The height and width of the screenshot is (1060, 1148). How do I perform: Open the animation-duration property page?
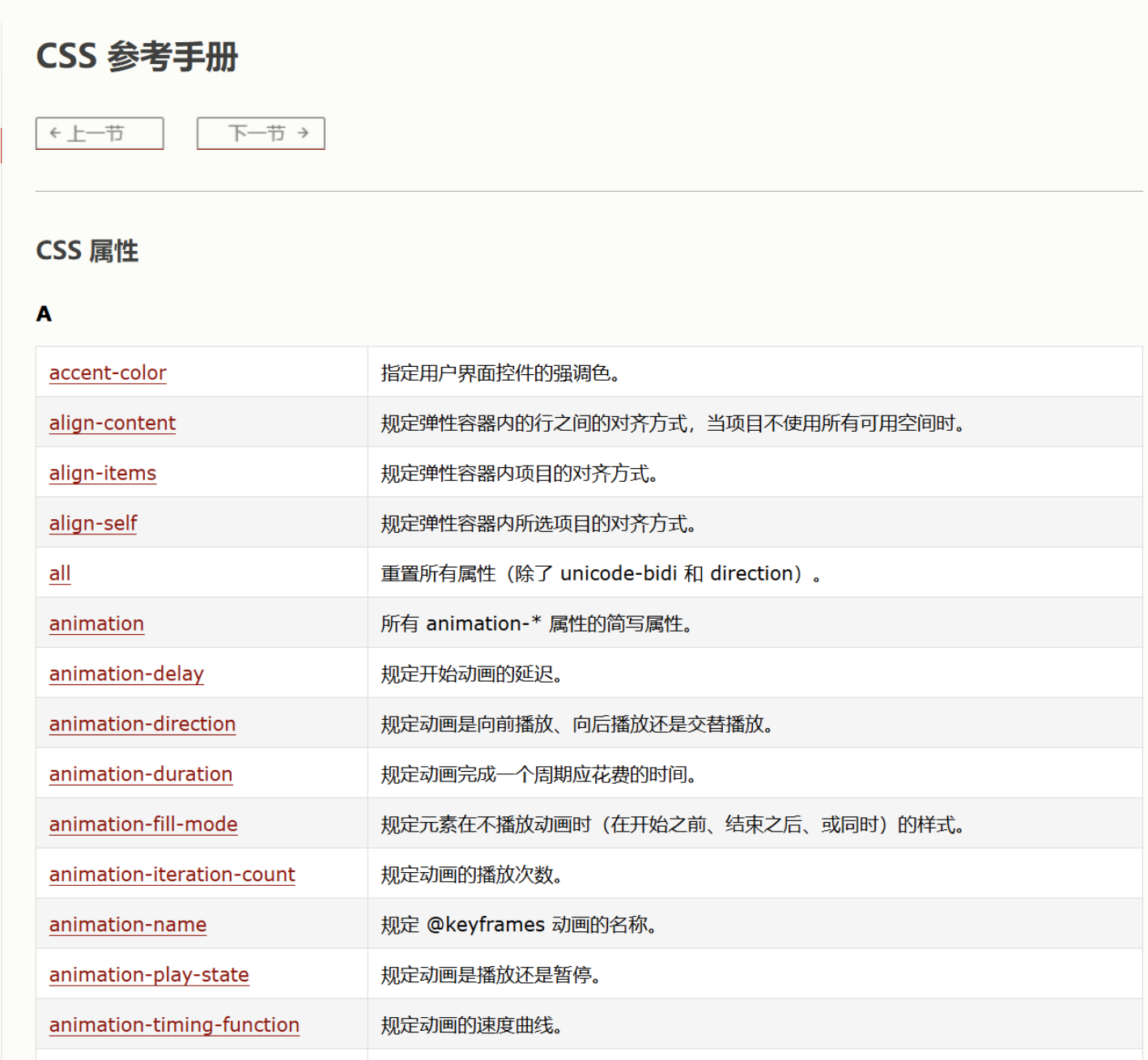coord(139,774)
